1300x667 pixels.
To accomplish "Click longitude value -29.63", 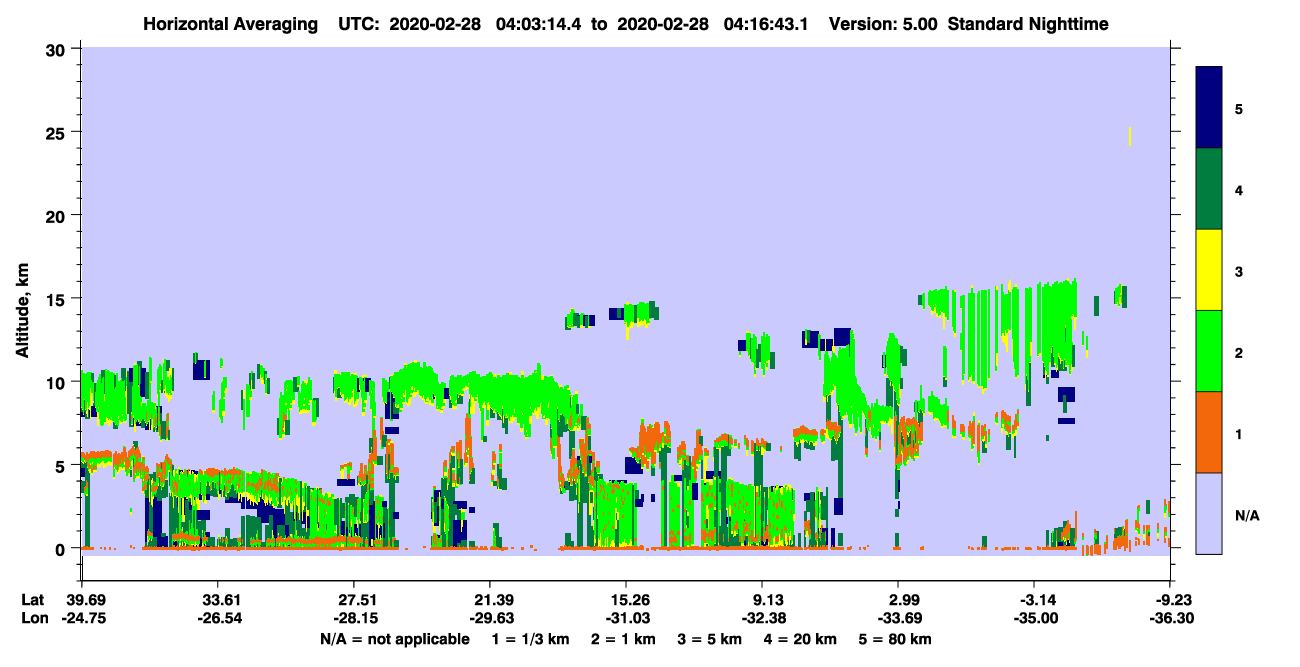I will pyautogui.click(x=490, y=618).
